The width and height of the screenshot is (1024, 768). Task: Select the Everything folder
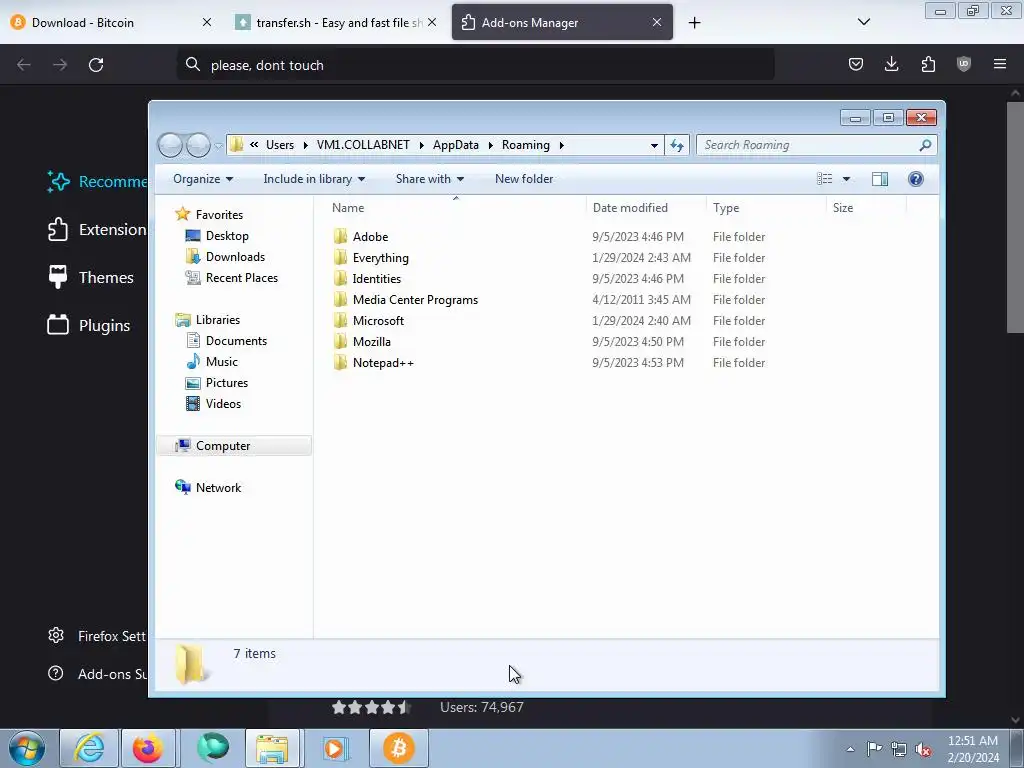(381, 257)
